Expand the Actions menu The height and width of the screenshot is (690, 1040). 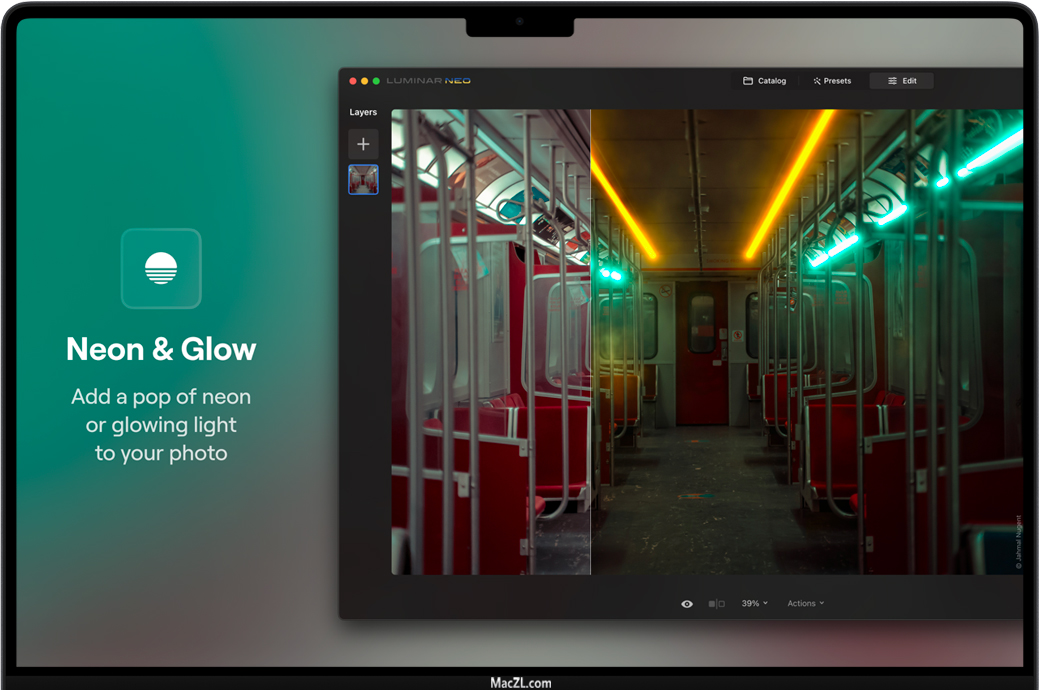[x=805, y=604]
